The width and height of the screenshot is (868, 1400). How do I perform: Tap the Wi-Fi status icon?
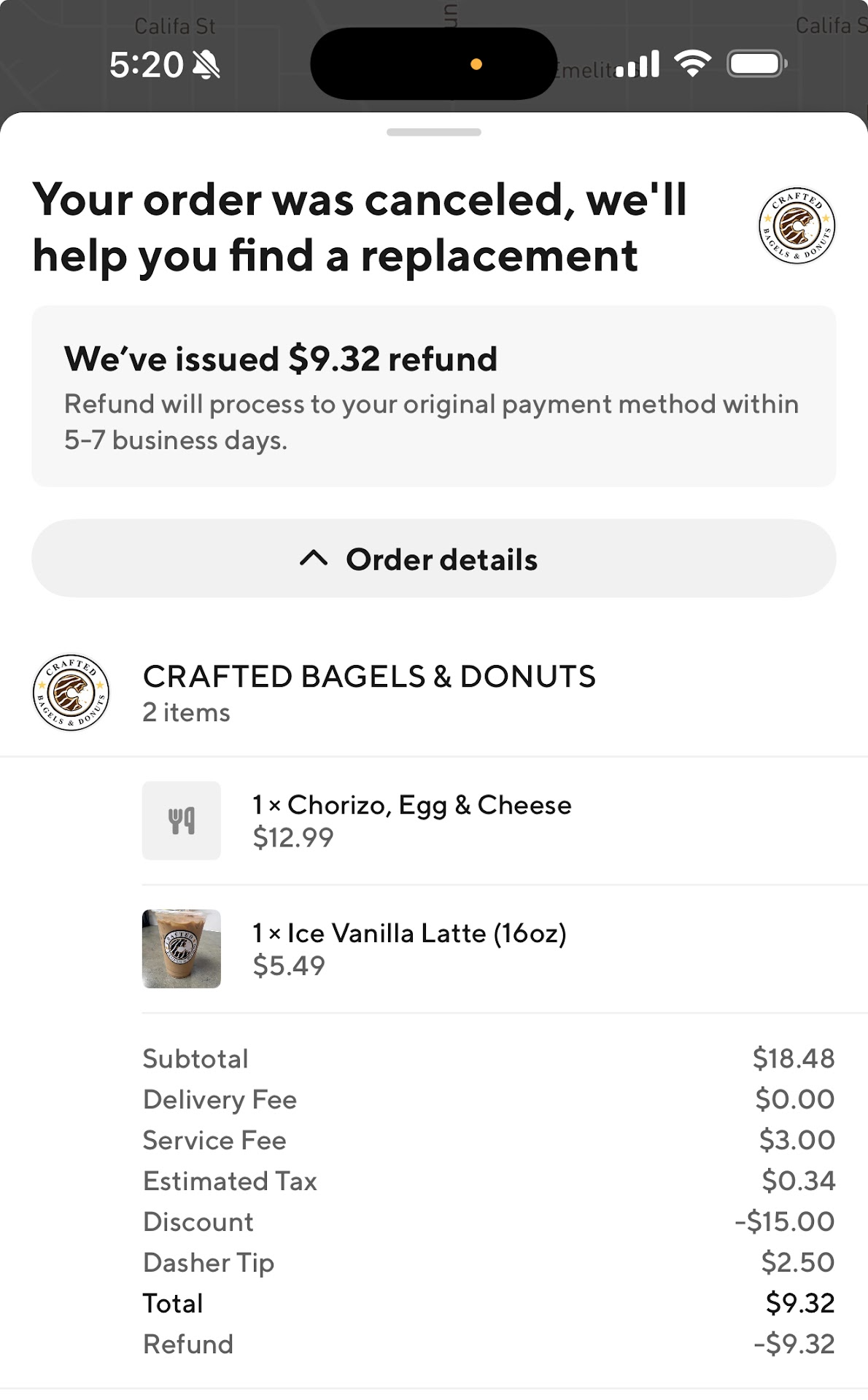click(x=692, y=64)
